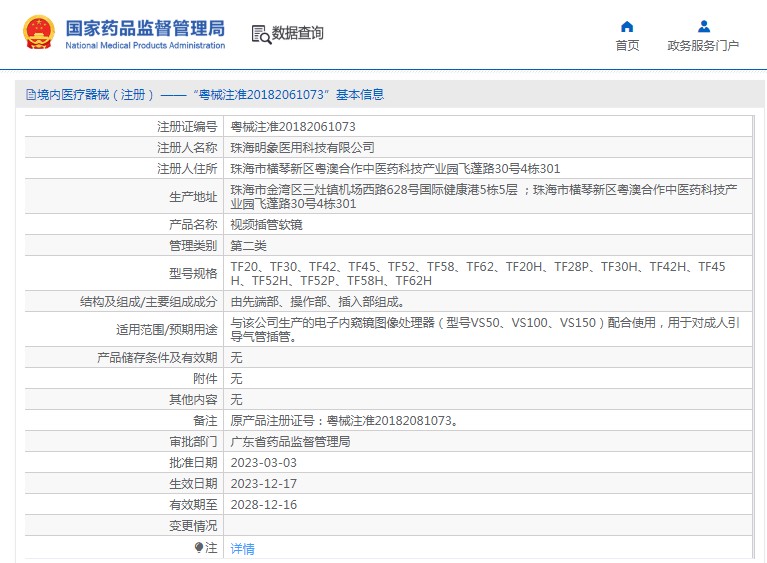Click effective date 2023-12-17
The image size is (767, 563).
(264, 484)
